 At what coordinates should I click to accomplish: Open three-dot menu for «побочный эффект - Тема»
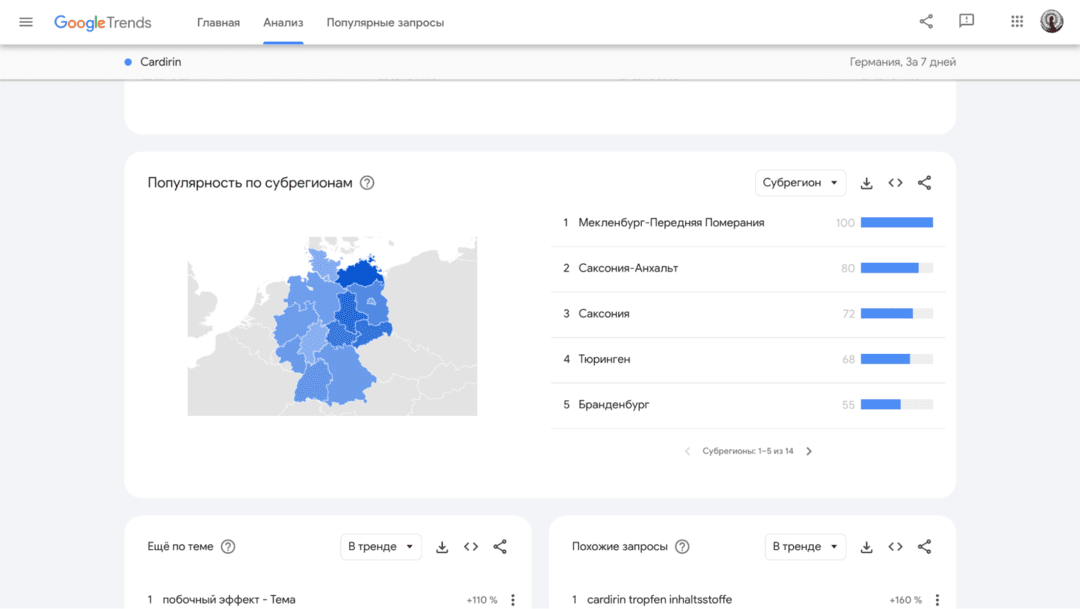[x=513, y=600]
